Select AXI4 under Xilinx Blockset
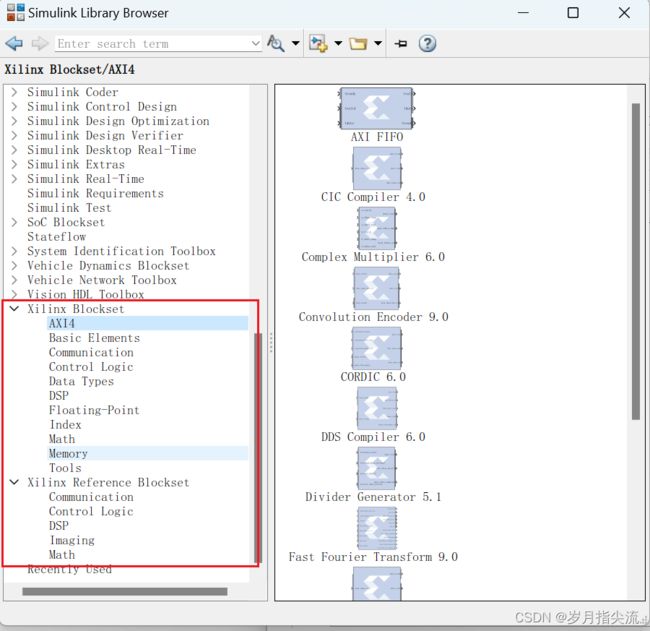Image resolution: width=650 pixels, height=631 pixels. [x=62, y=323]
